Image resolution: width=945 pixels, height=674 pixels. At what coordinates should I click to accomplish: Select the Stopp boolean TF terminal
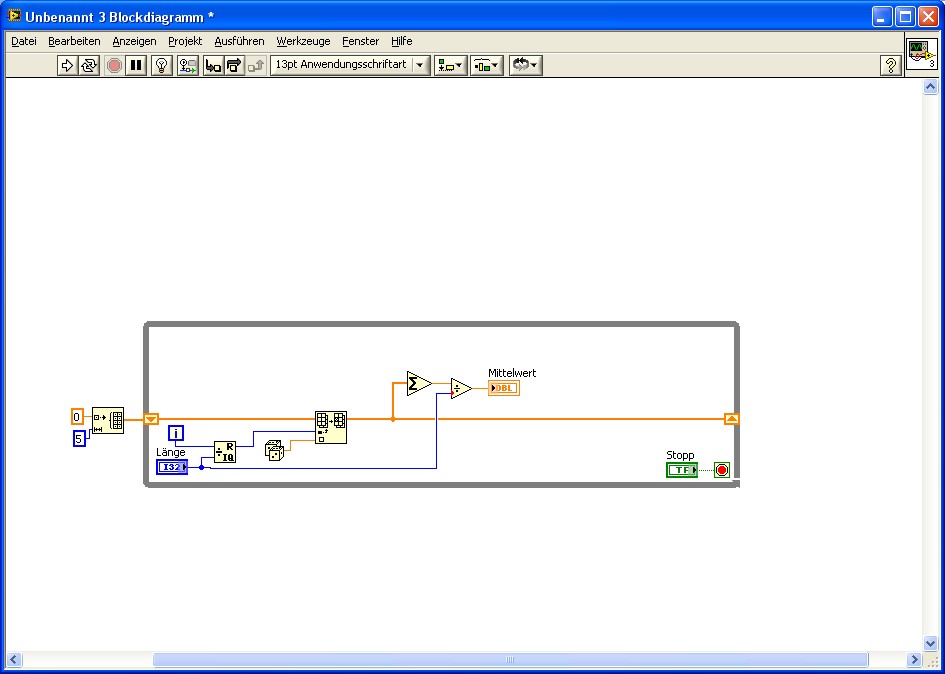click(682, 470)
